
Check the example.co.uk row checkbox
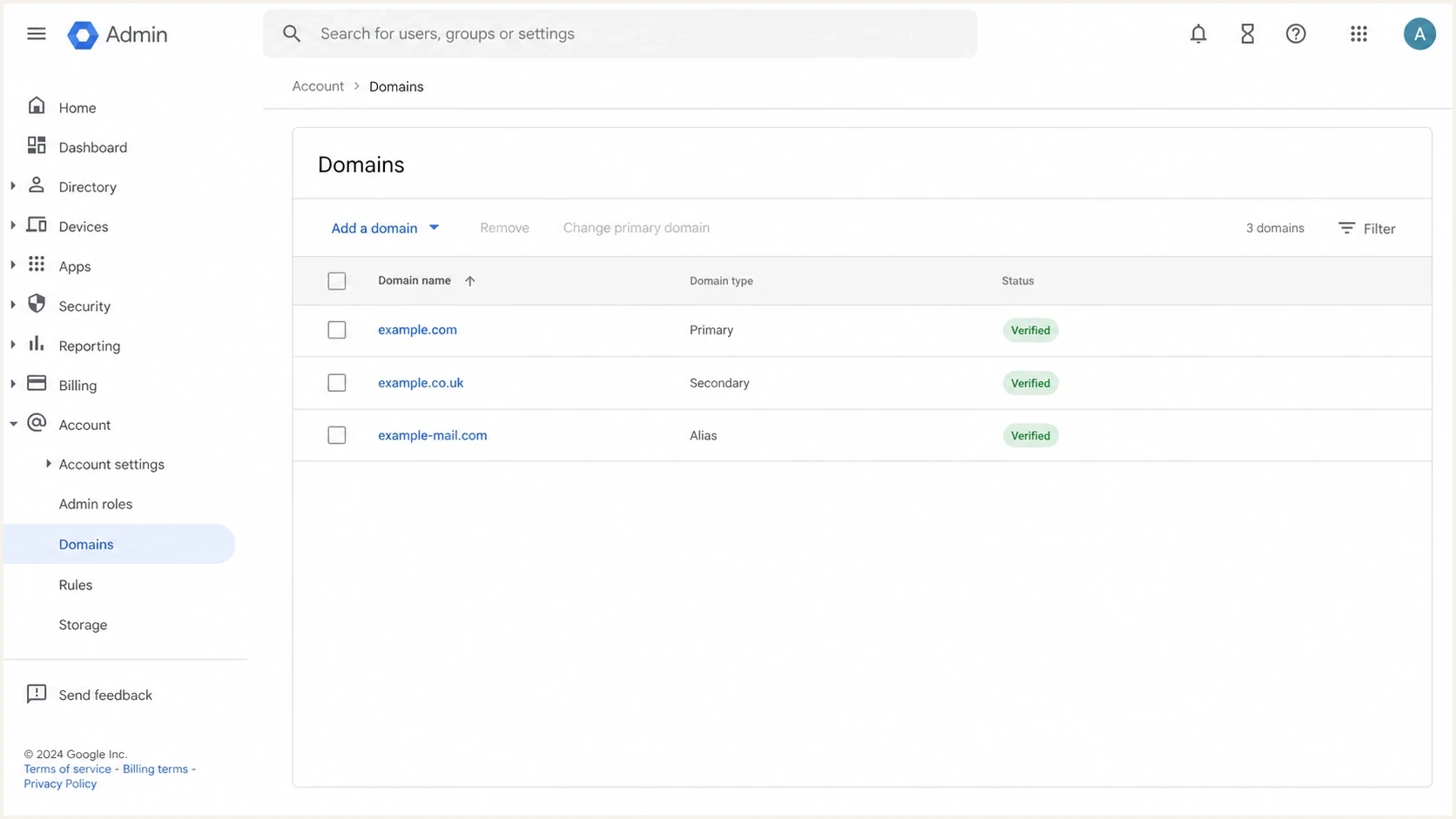click(337, 383)
